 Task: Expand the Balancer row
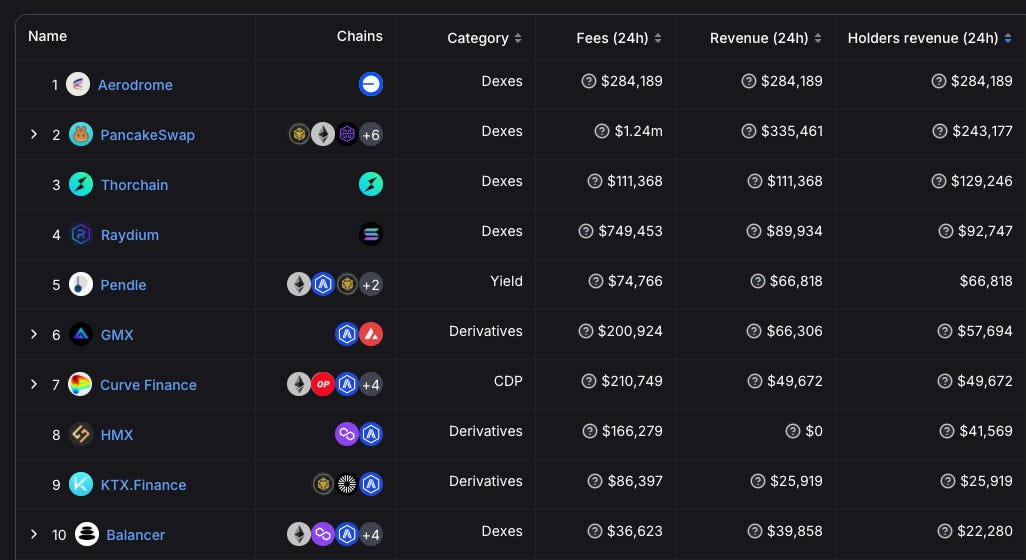click(34, 534)
